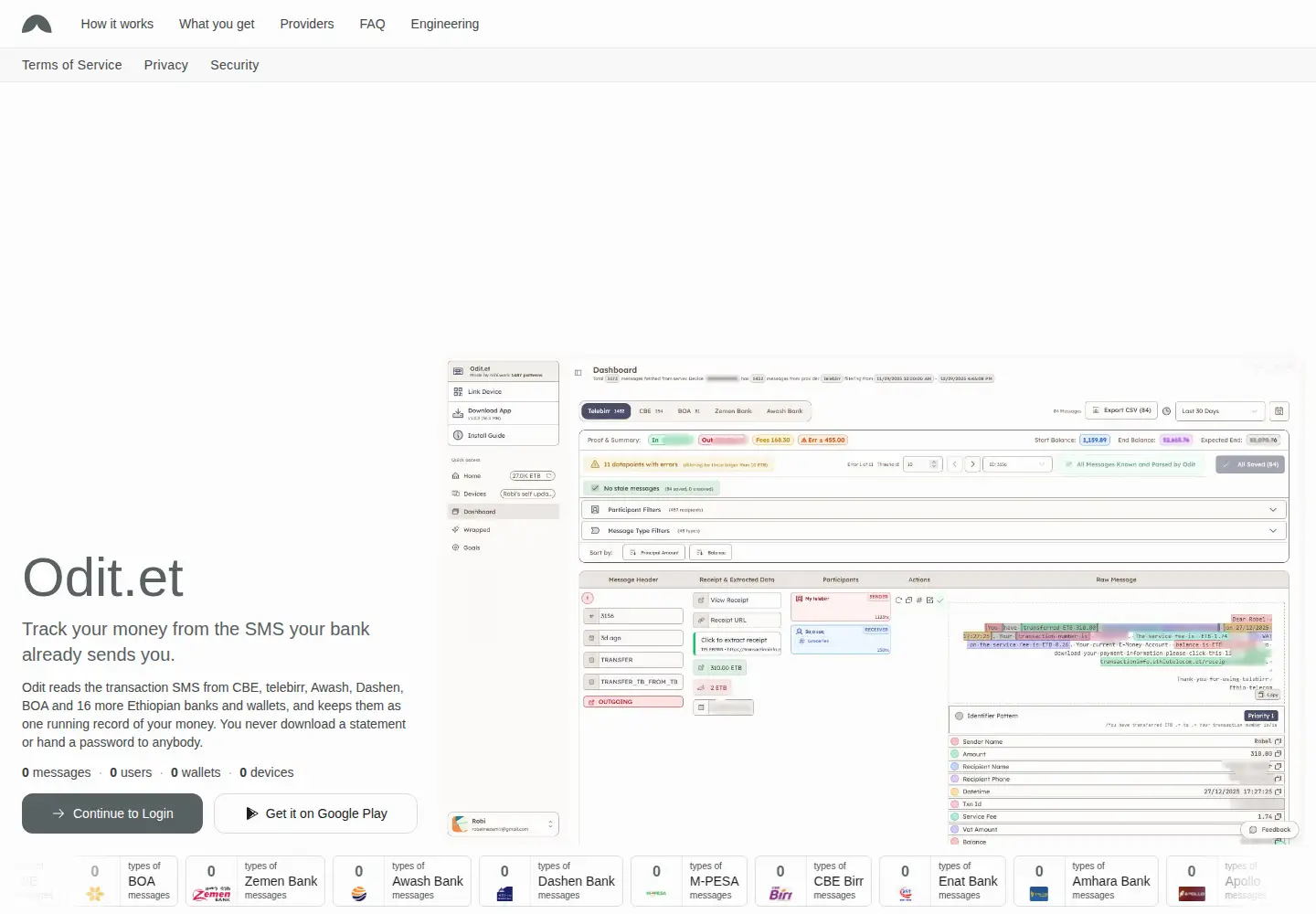Open the FAQ menu item
The height and width of the screenshot is (914, 1316).
pos(372,24)
